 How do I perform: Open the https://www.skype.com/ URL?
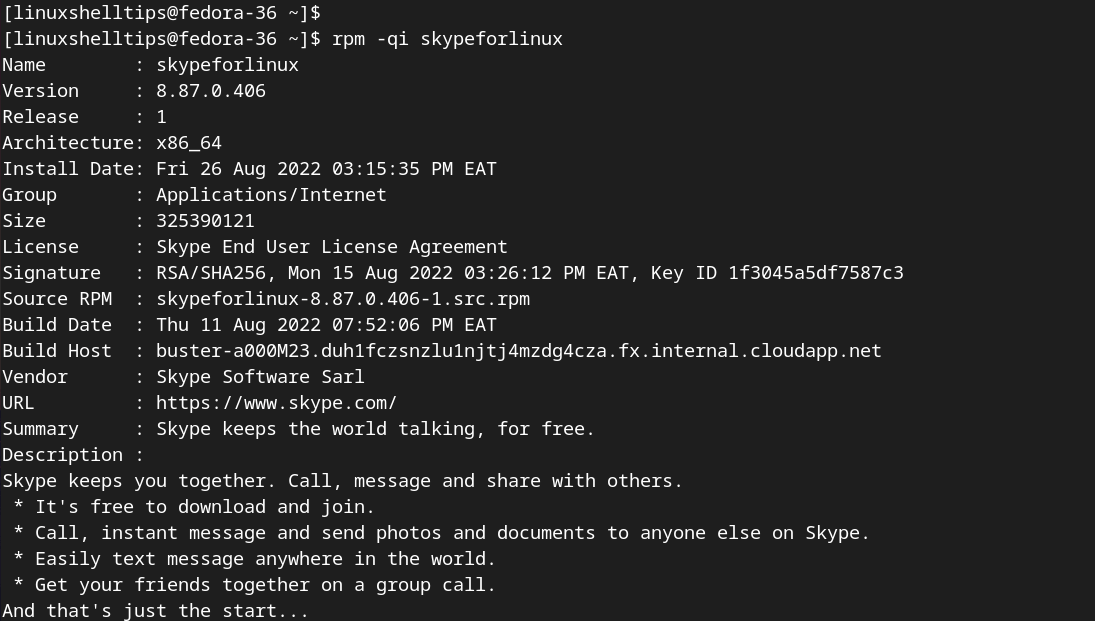(276, 403)
